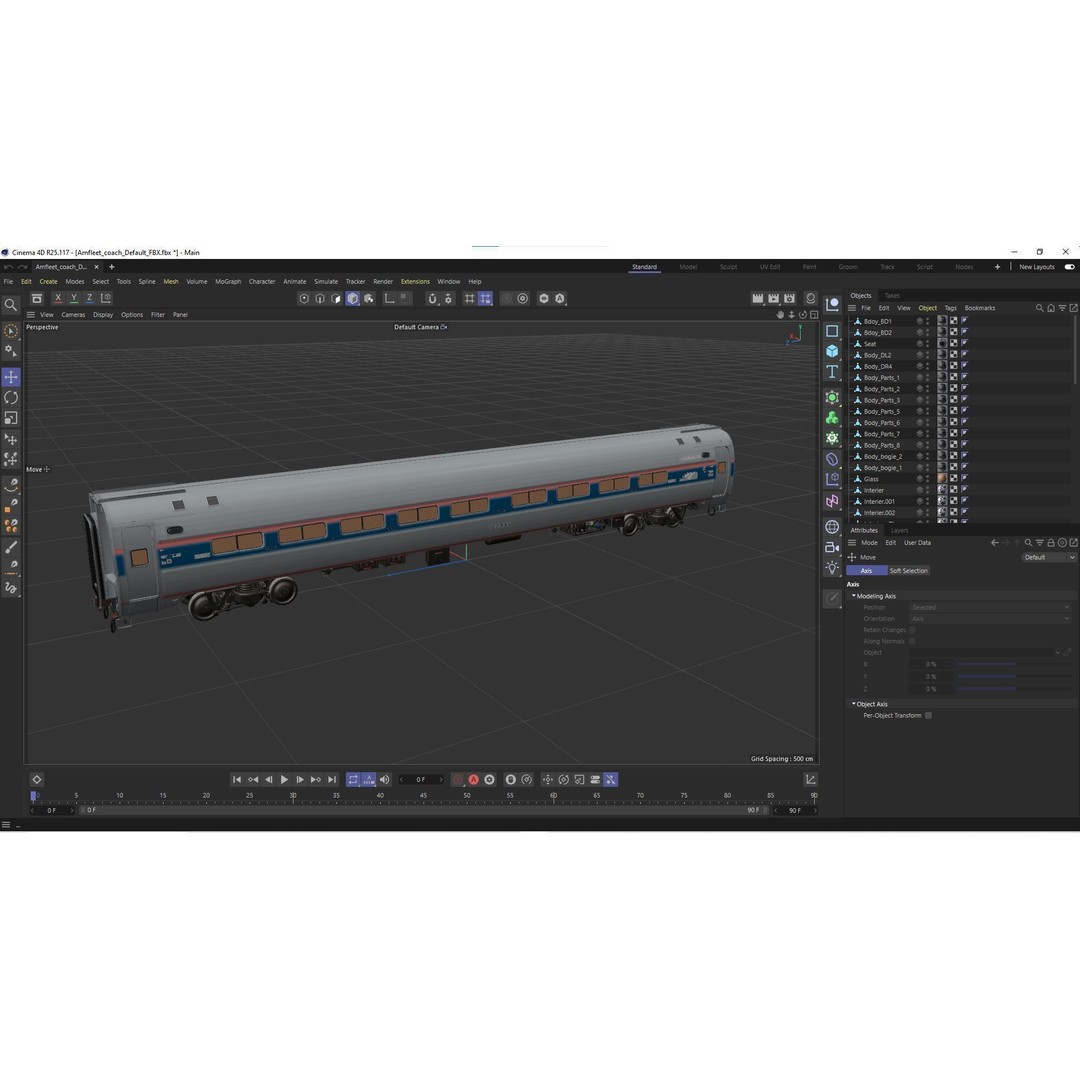Click the green cloner MoGraph icon

click(832, 417)
